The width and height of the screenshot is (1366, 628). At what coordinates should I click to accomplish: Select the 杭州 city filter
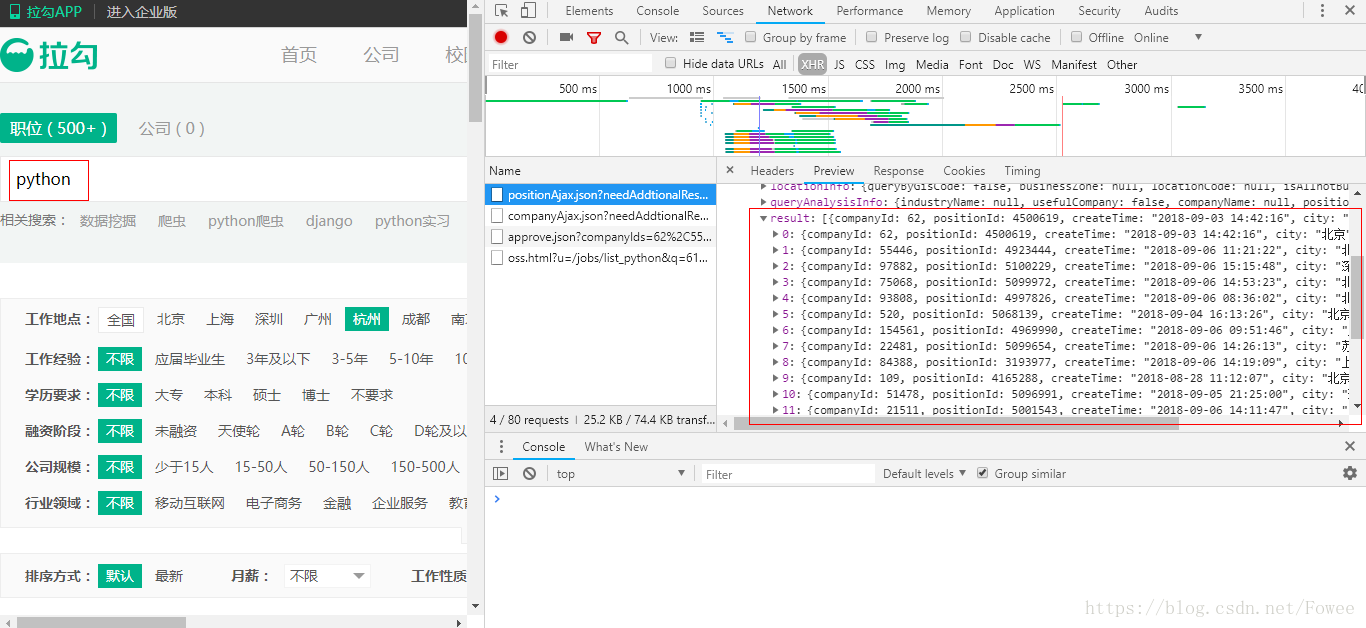pos(367,319)
